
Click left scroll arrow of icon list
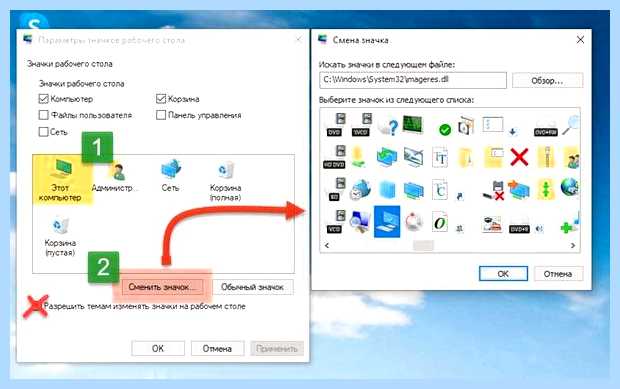tap(327, 245)
